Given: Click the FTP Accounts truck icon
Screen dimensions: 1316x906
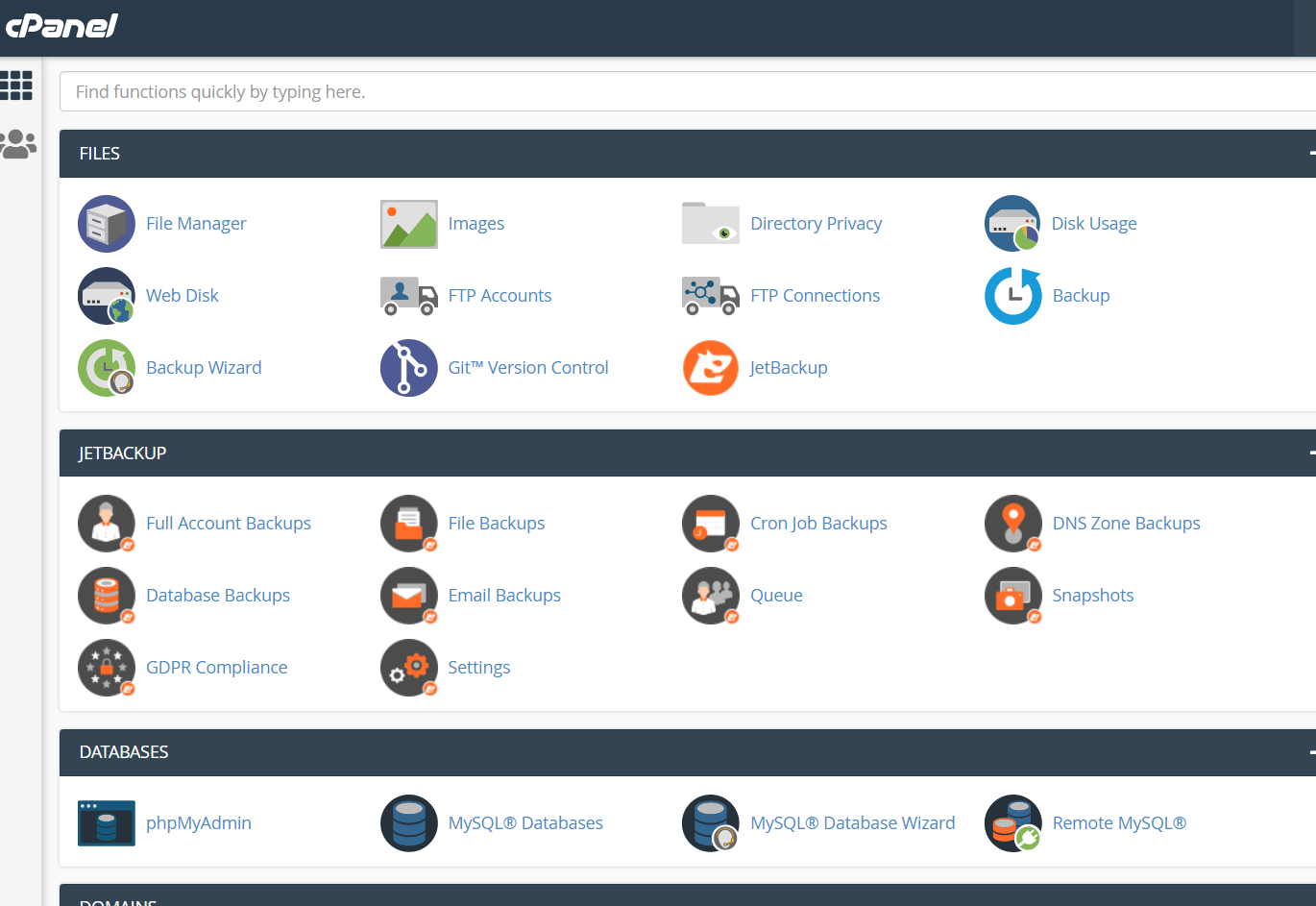Looking at the screenshot, I should click(408, 296).
